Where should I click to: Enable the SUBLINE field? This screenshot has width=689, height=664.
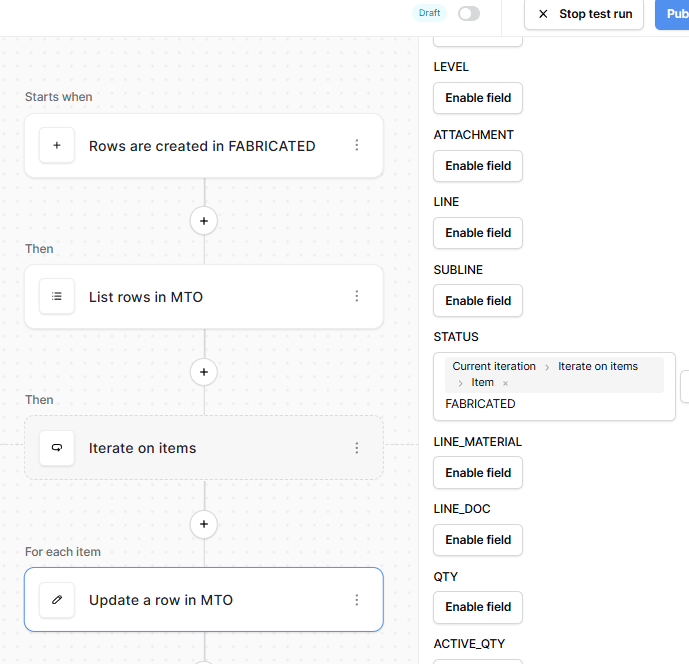pos(478,301)
